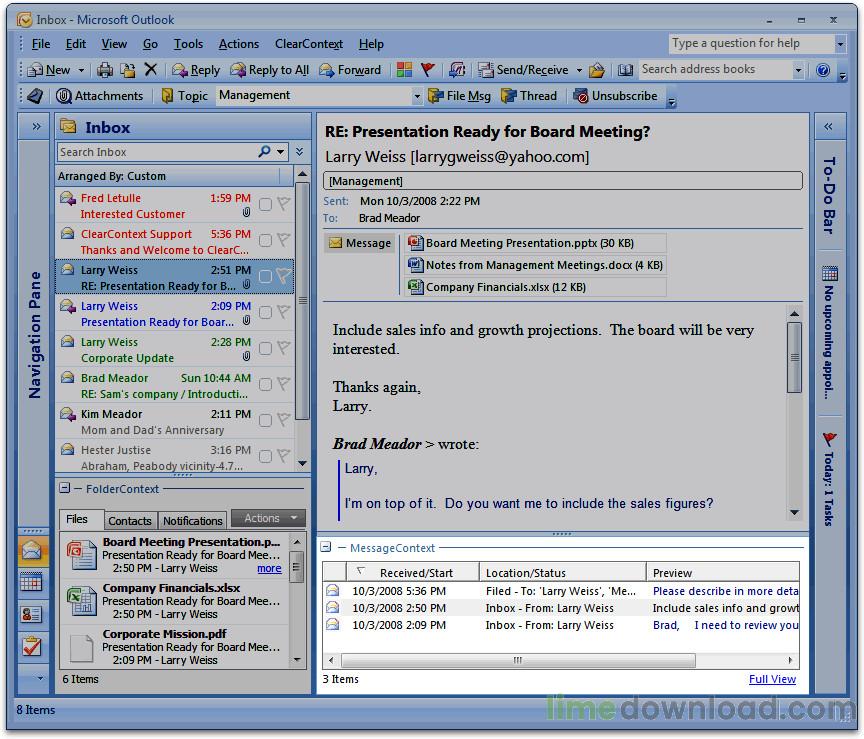
Task: Open the Tasks view in navigation pane
Action: 31,646
